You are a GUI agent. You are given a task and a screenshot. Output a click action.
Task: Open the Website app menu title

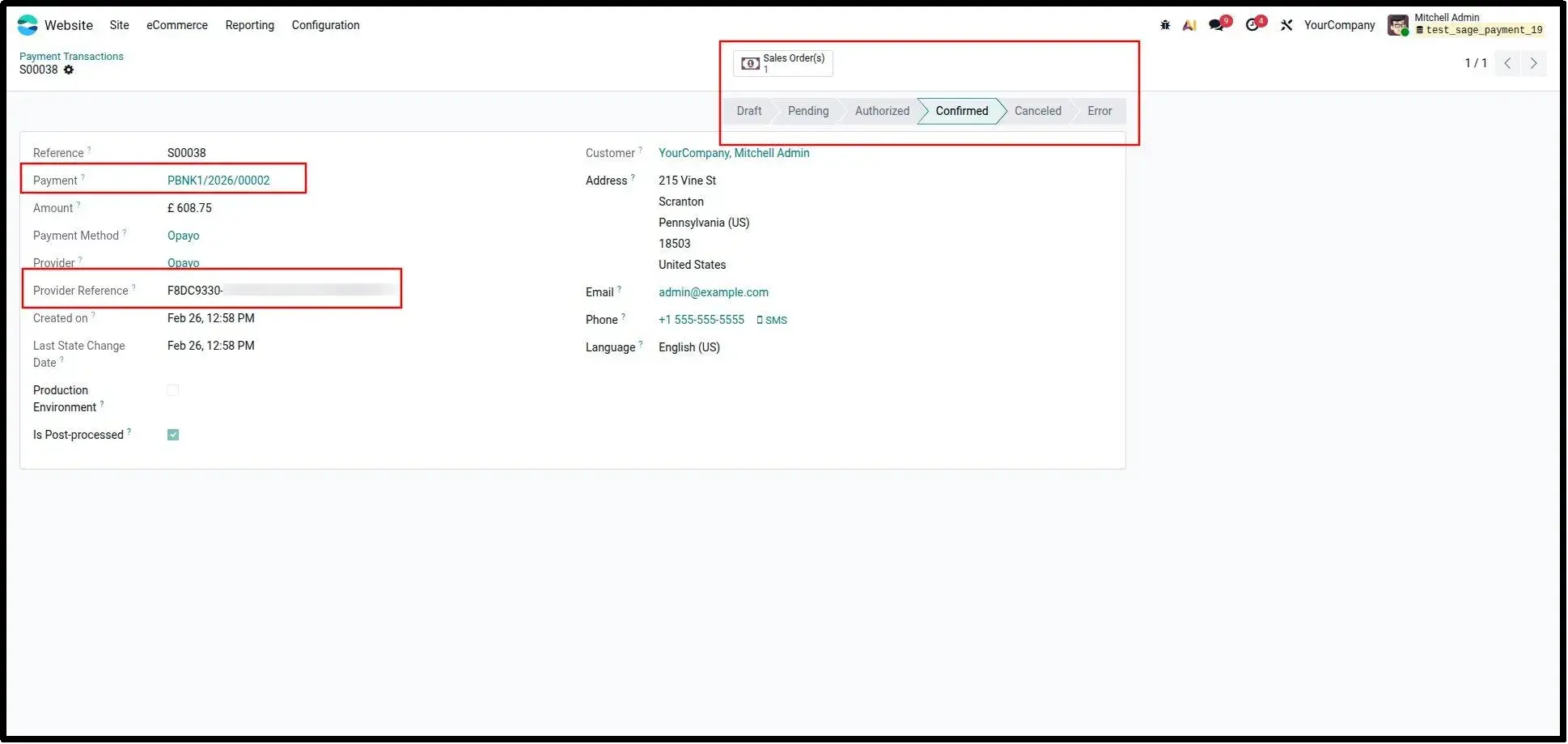click(x=69, y=25)
